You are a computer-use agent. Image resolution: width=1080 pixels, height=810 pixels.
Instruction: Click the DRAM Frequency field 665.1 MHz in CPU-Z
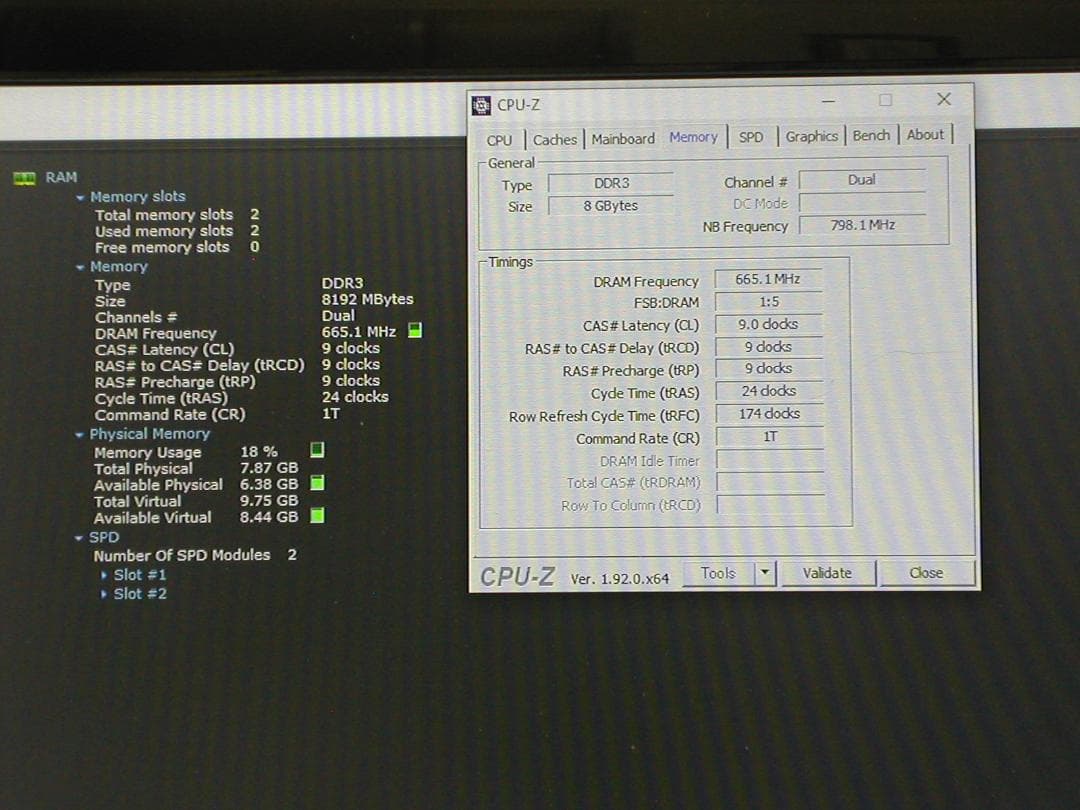coord(769,279)
